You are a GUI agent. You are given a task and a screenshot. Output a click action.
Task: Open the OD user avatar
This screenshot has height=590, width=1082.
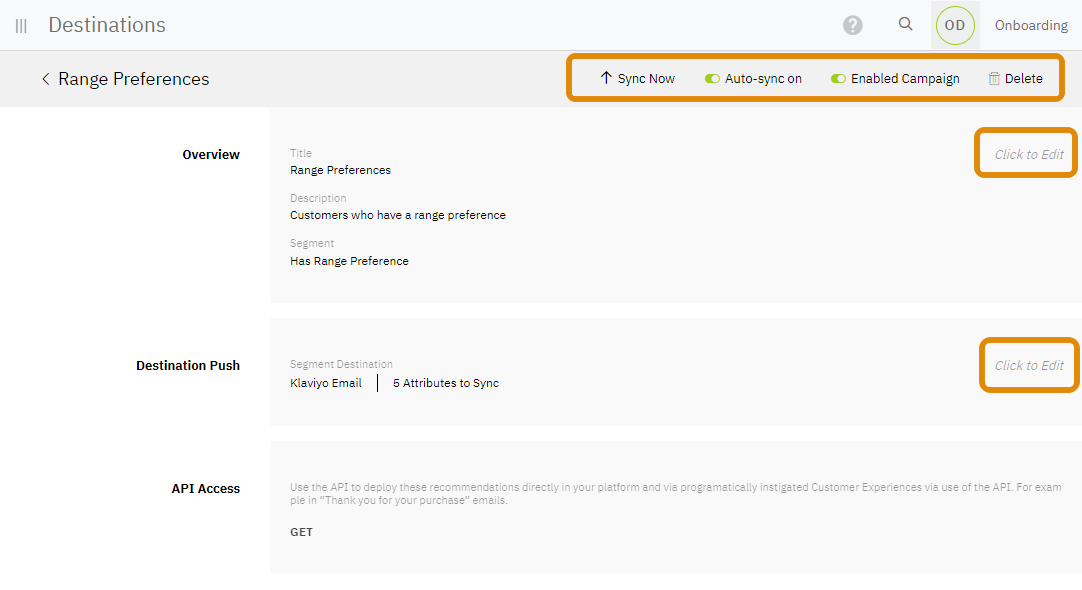[954, 25]
